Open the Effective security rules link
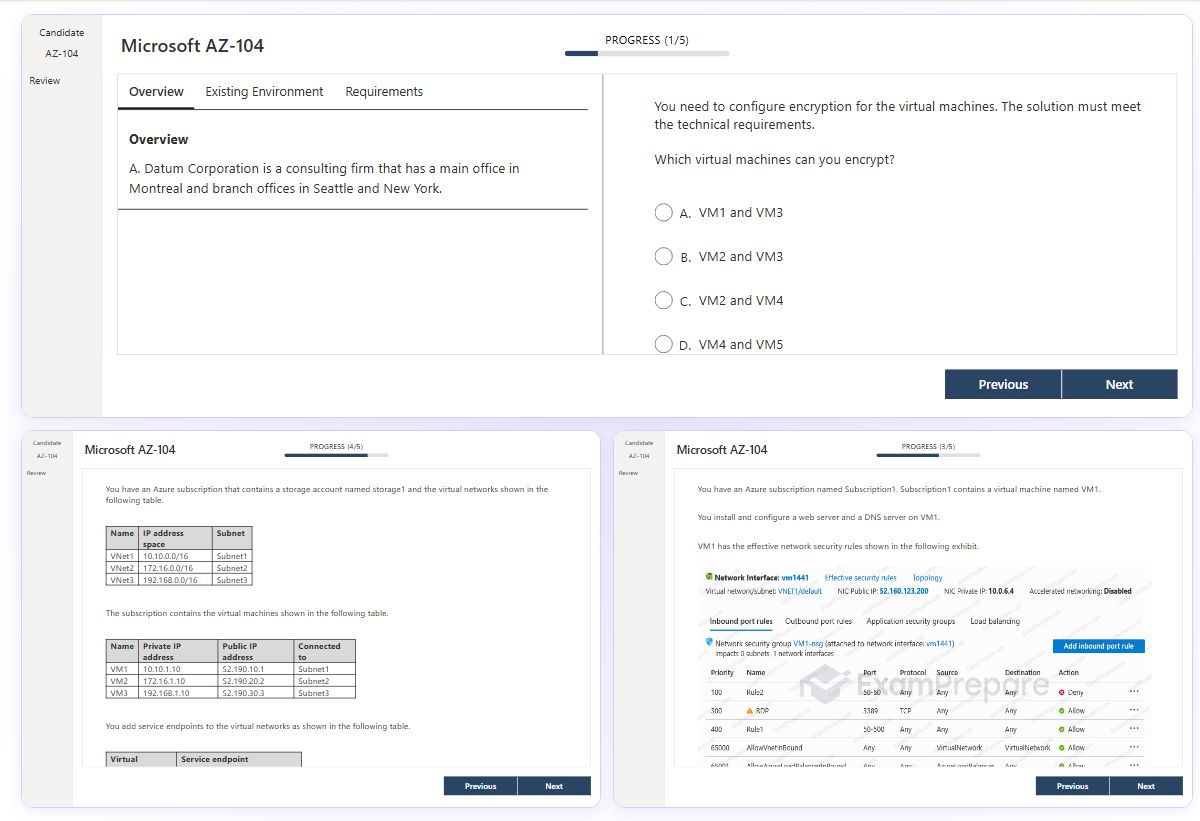Screen dimensions: 1200x821 [860, 577]
